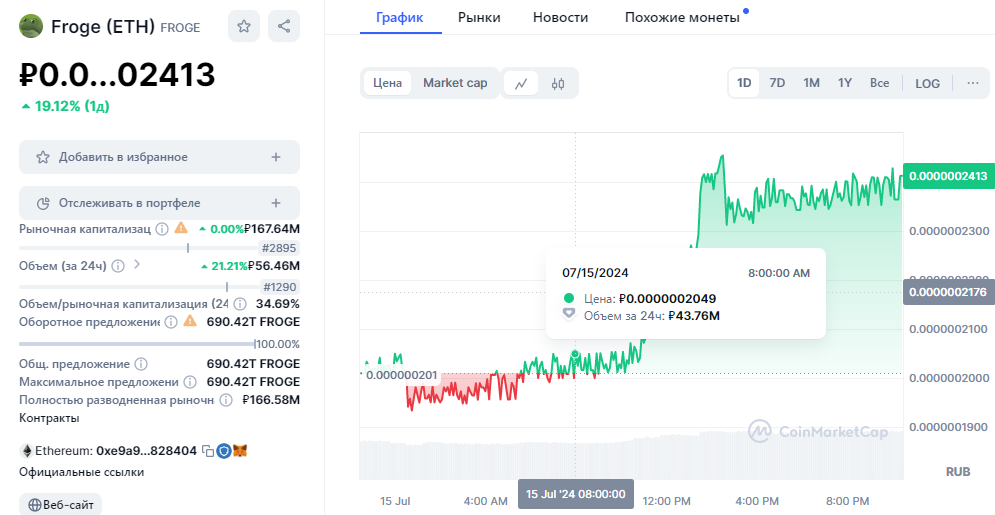This screenshot has height=515, width=995.
Task: Click plus icon on Добавить в избранное
Action: tap(275, 157)
